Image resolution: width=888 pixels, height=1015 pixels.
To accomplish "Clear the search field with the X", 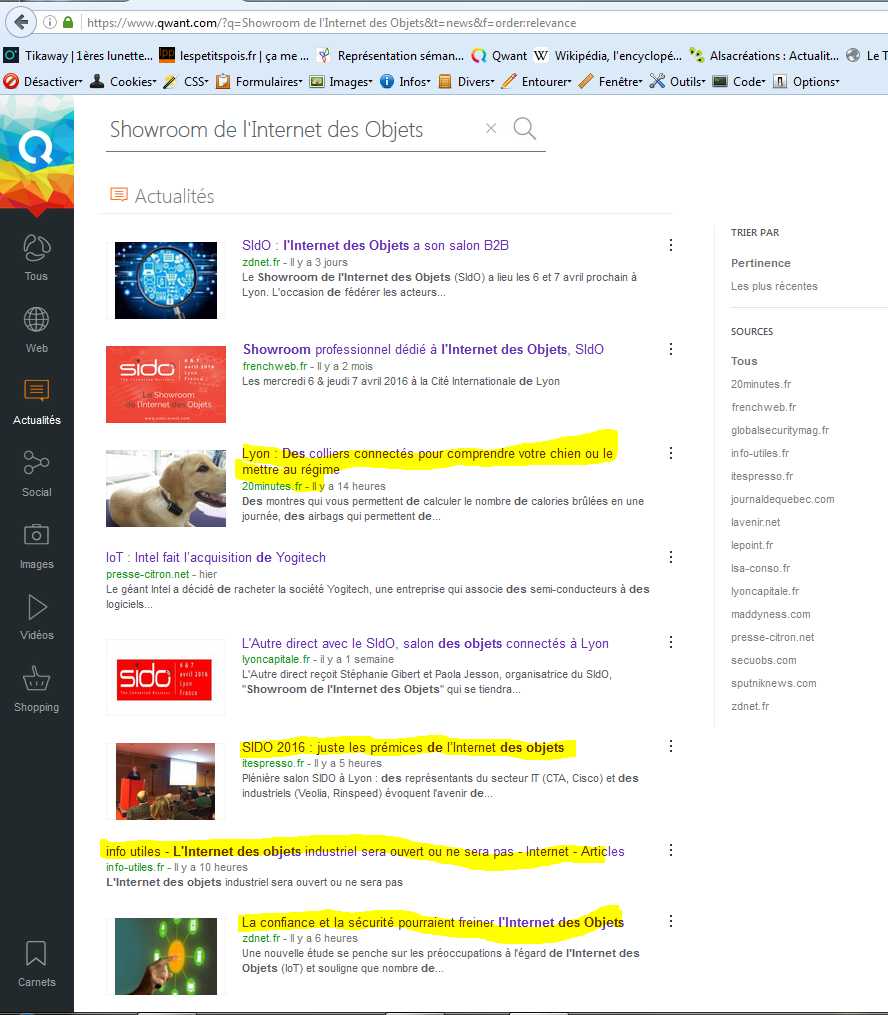I will point(490,128).
